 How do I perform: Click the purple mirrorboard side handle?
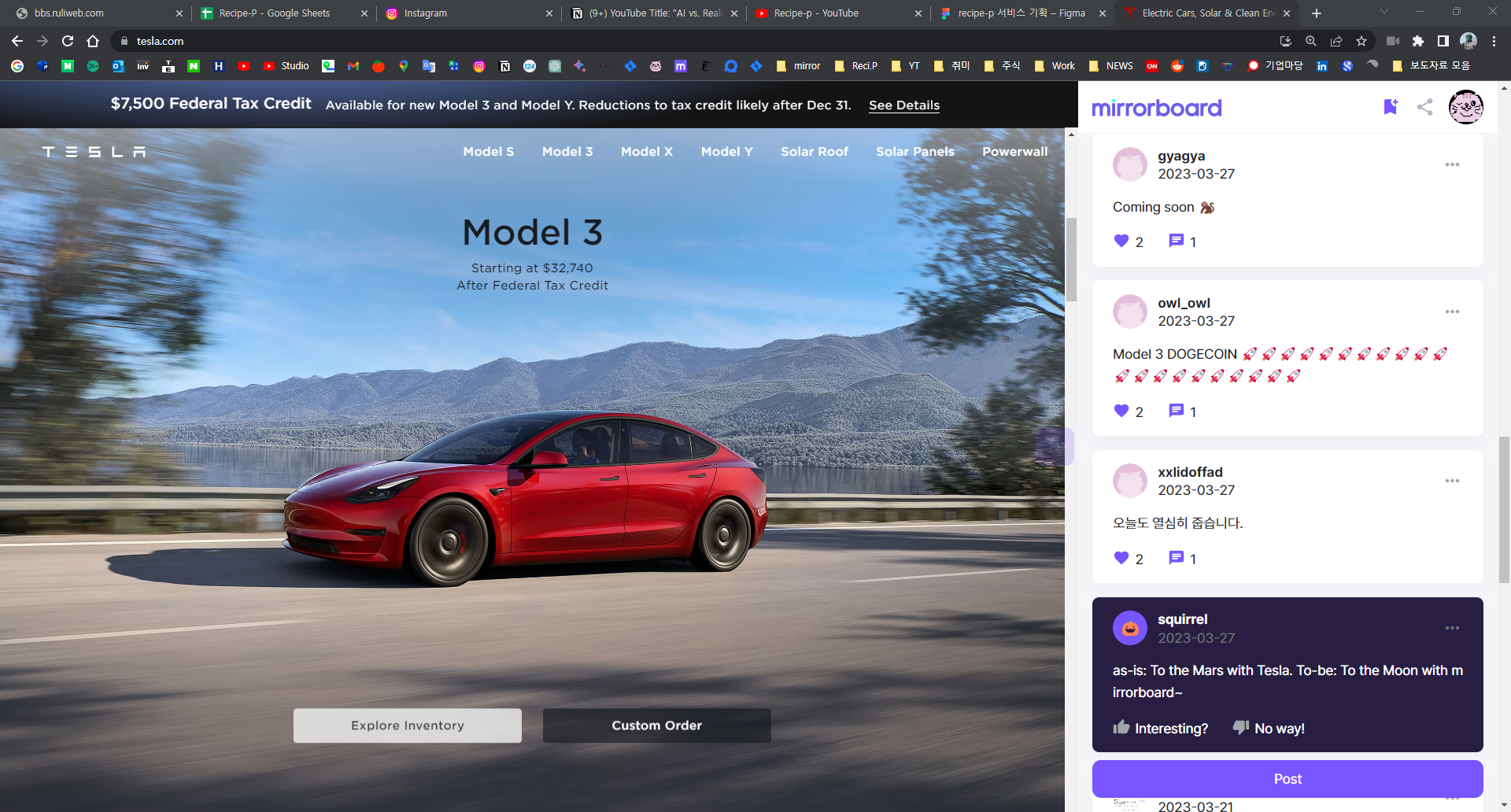pyautogui.click(x=1055, y=447)
